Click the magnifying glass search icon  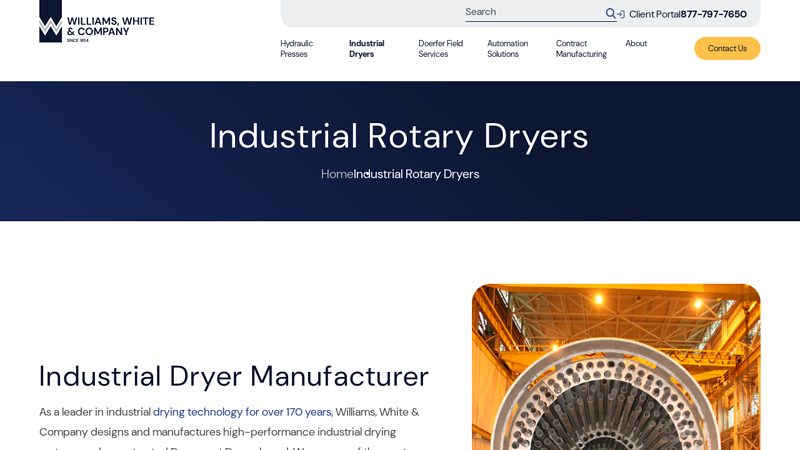(x=610, y=14)
